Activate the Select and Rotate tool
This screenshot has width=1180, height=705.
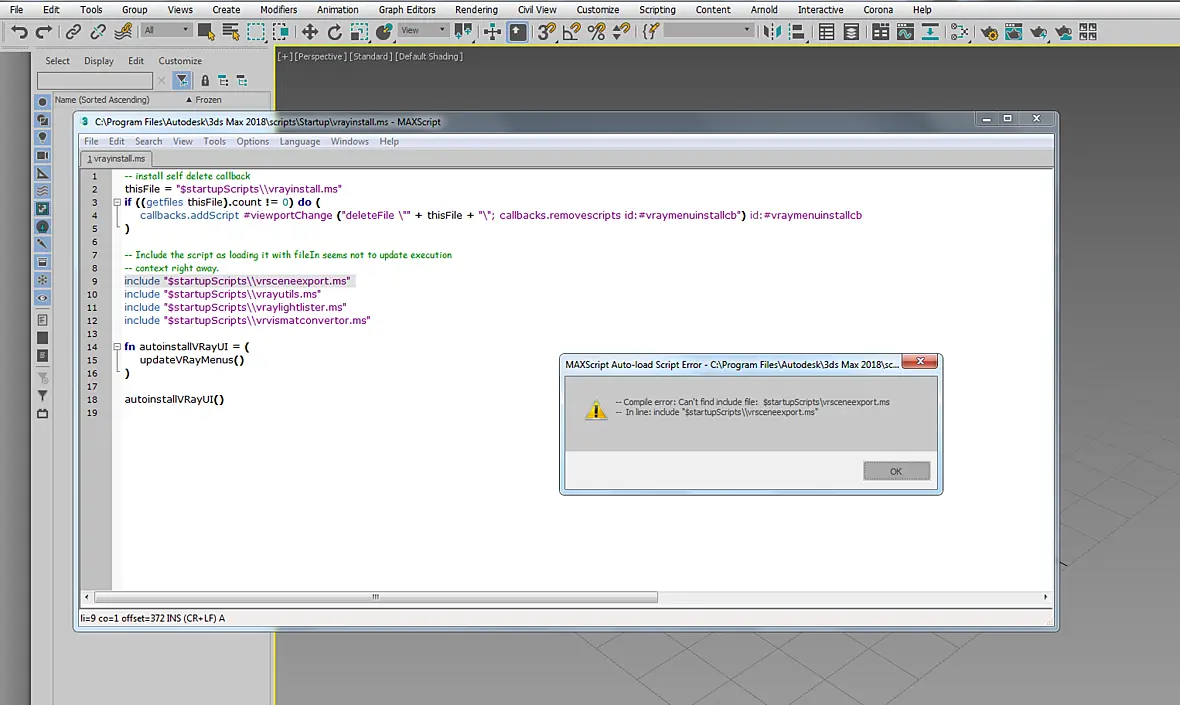pos(334,32)
